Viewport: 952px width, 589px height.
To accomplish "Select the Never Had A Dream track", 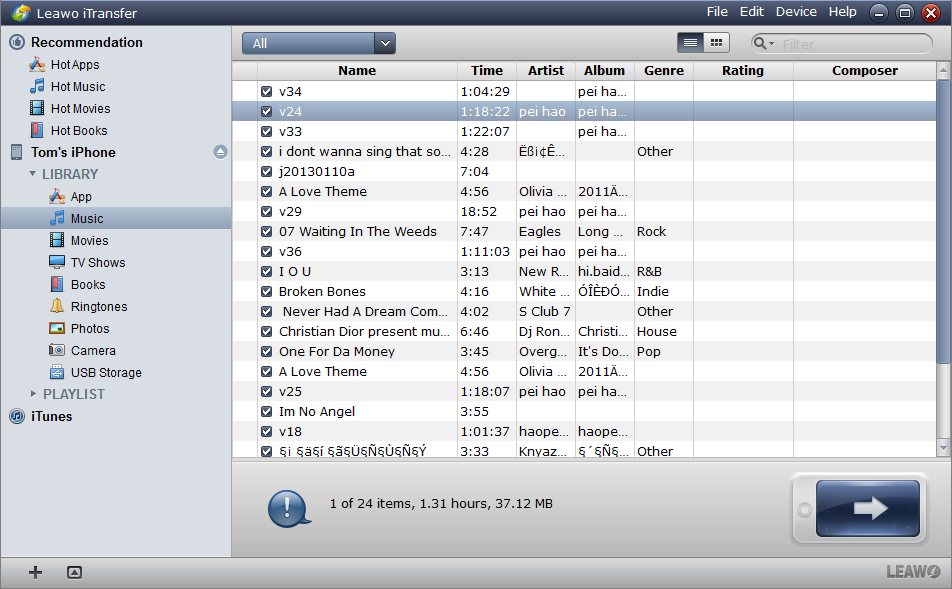I will point(584,312).
